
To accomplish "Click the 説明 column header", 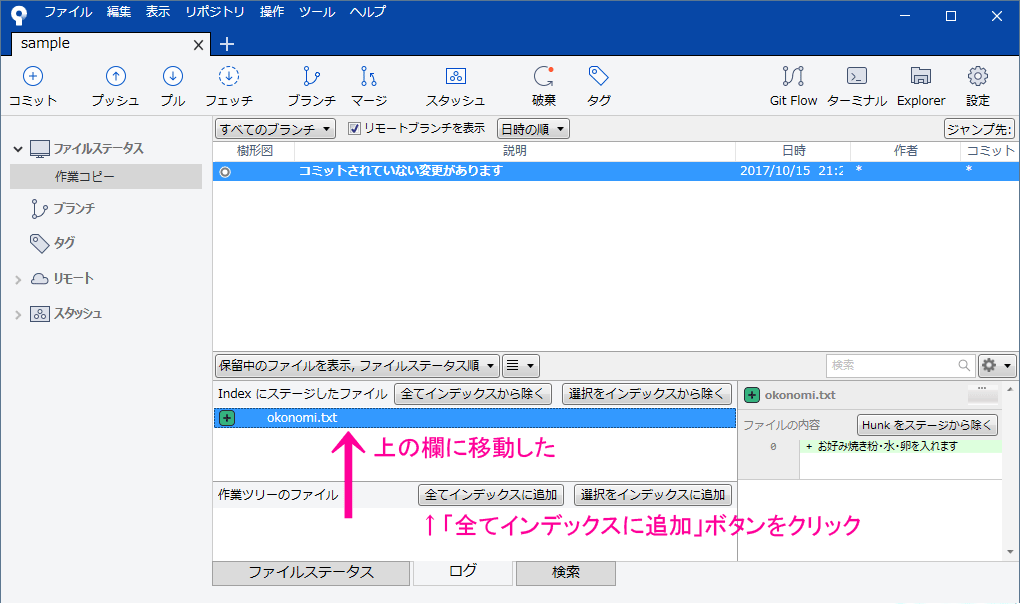I will [515, 151].
